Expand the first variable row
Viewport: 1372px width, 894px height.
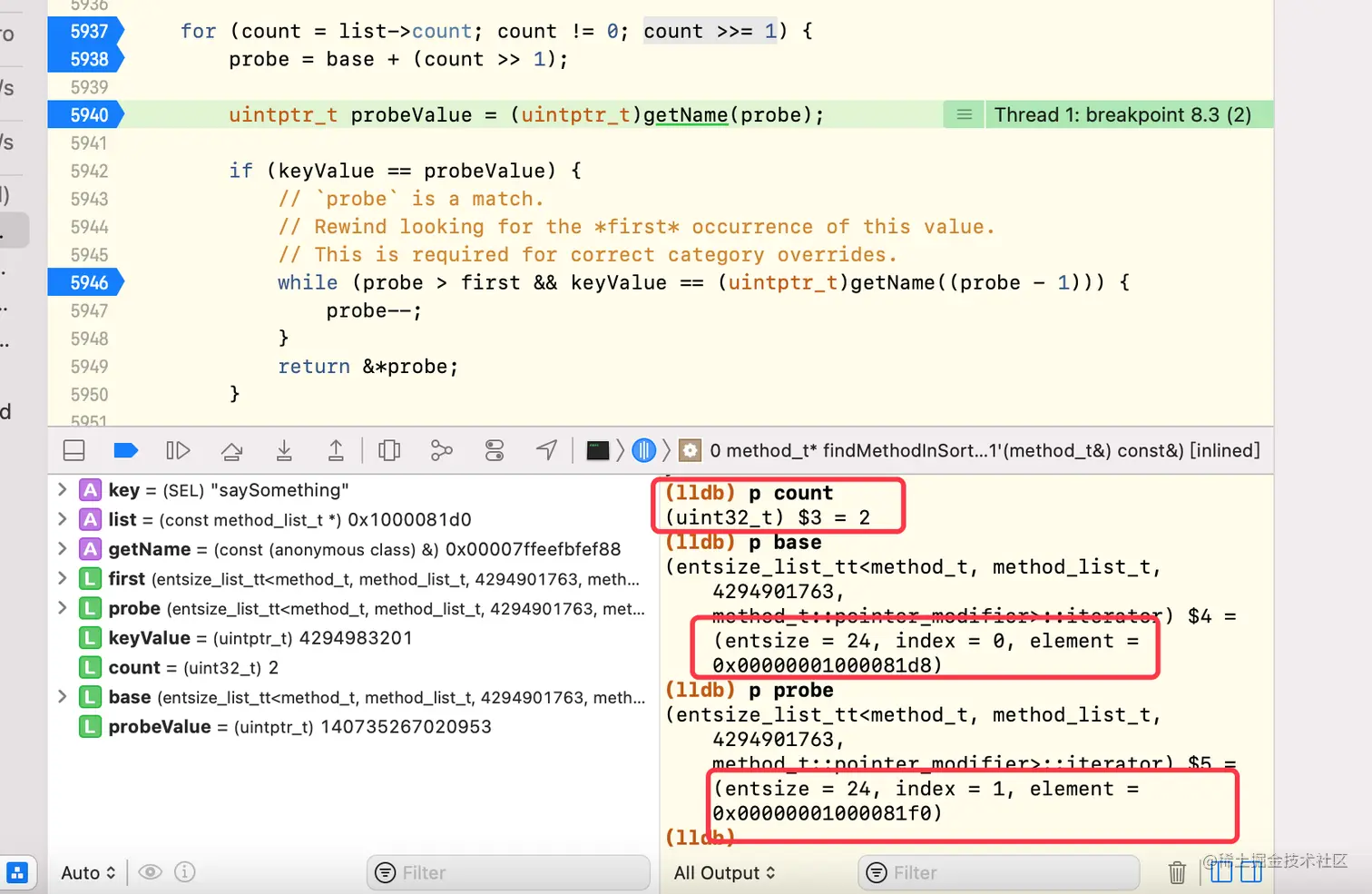pyautogui.click(x=62, y=579)
